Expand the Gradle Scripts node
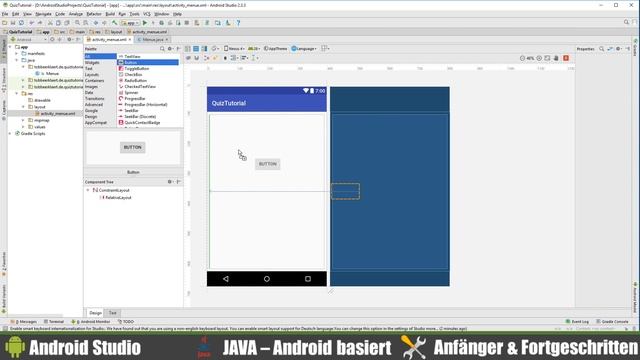640x360 pixels. (x=10, y=133)
